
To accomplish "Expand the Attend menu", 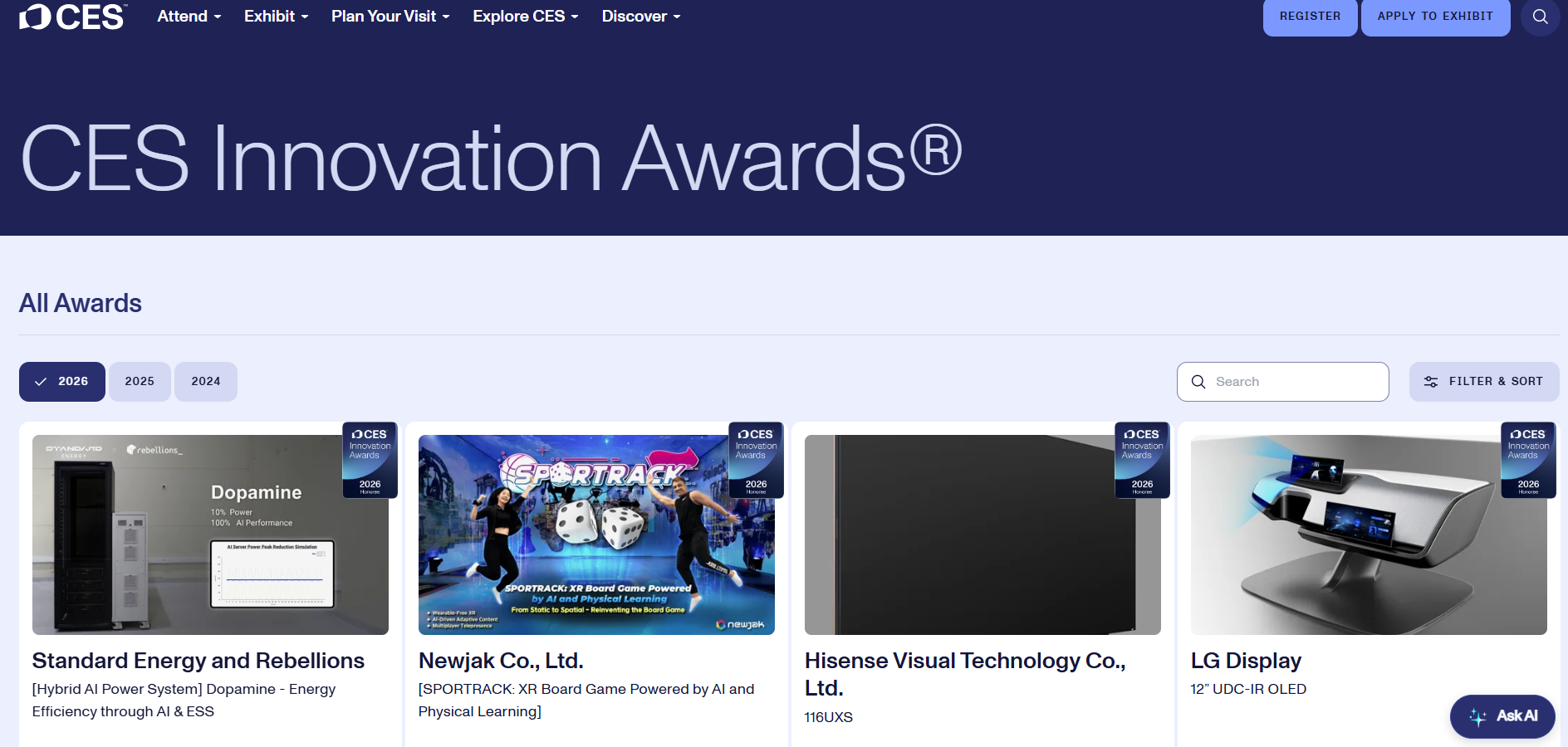I will pyautogui.click(x=189, y=17).
